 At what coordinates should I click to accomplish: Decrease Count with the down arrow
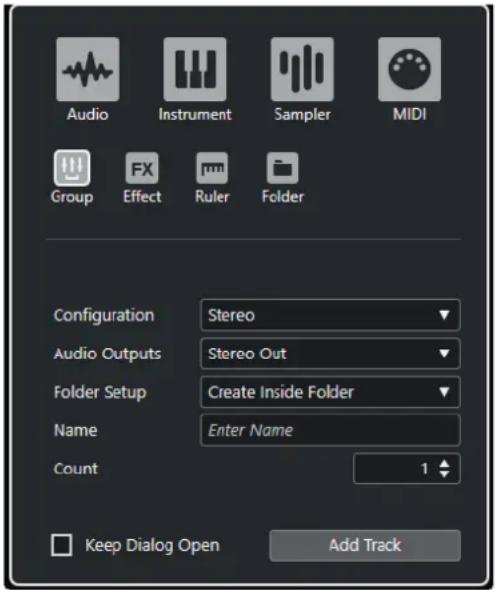(x=445, y=473)
